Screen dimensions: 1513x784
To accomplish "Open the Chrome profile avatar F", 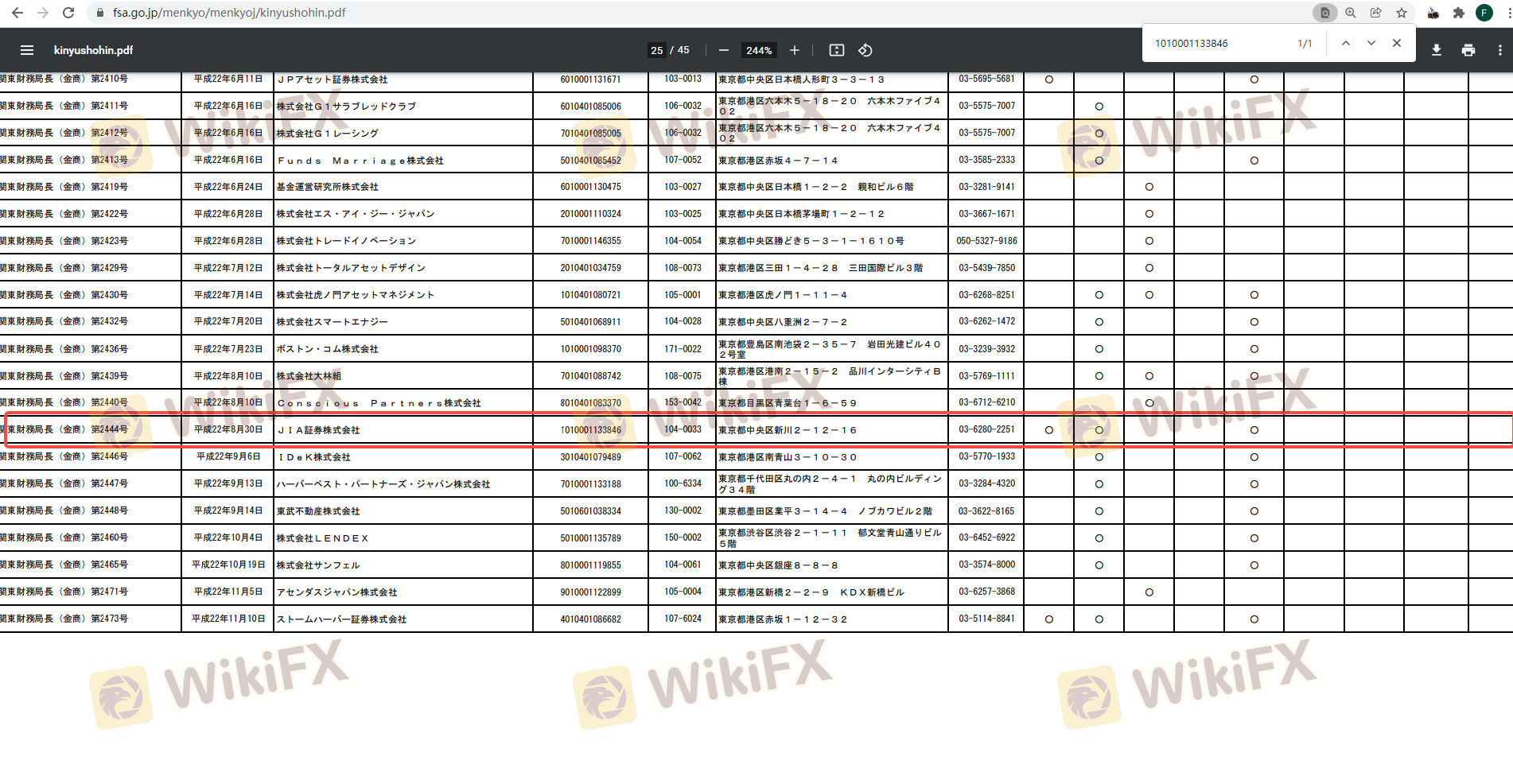I will (1484, 13).
